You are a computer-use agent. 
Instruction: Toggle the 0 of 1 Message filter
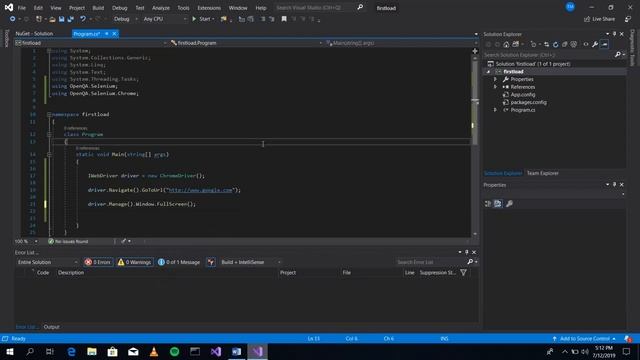(179, 262)
